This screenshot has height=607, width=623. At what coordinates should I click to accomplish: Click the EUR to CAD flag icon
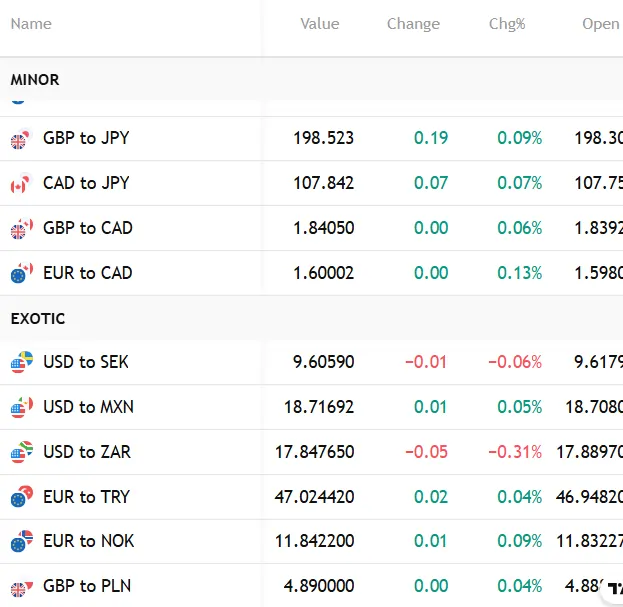click(x=21, y=273)
